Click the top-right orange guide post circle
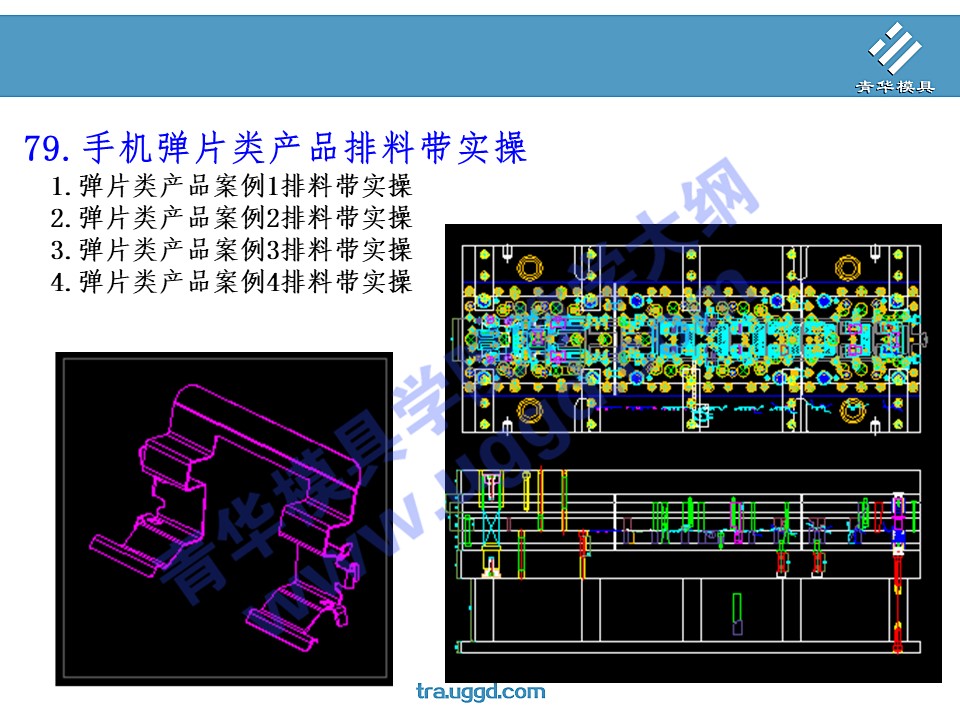Viewport: 960px width, 720px height. pos(848,268)
